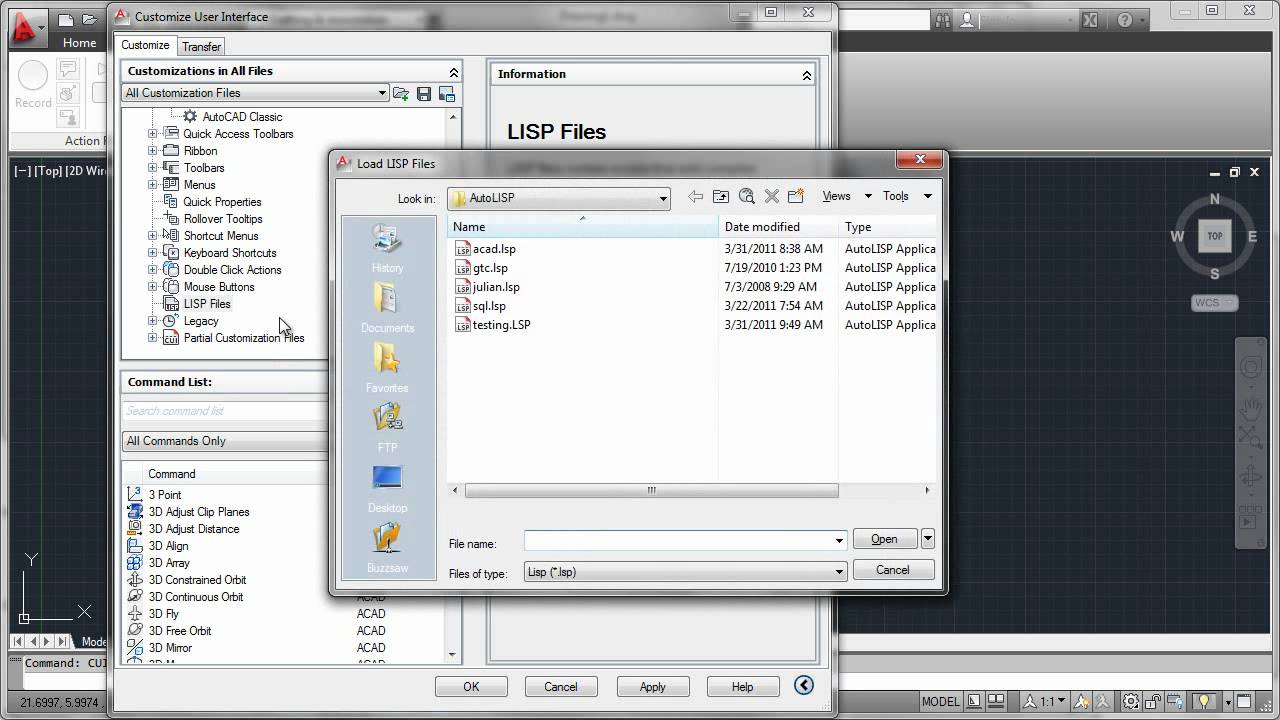Open the Desktop place in the sidebar
Screen dimensions: 1280x720
387,488
